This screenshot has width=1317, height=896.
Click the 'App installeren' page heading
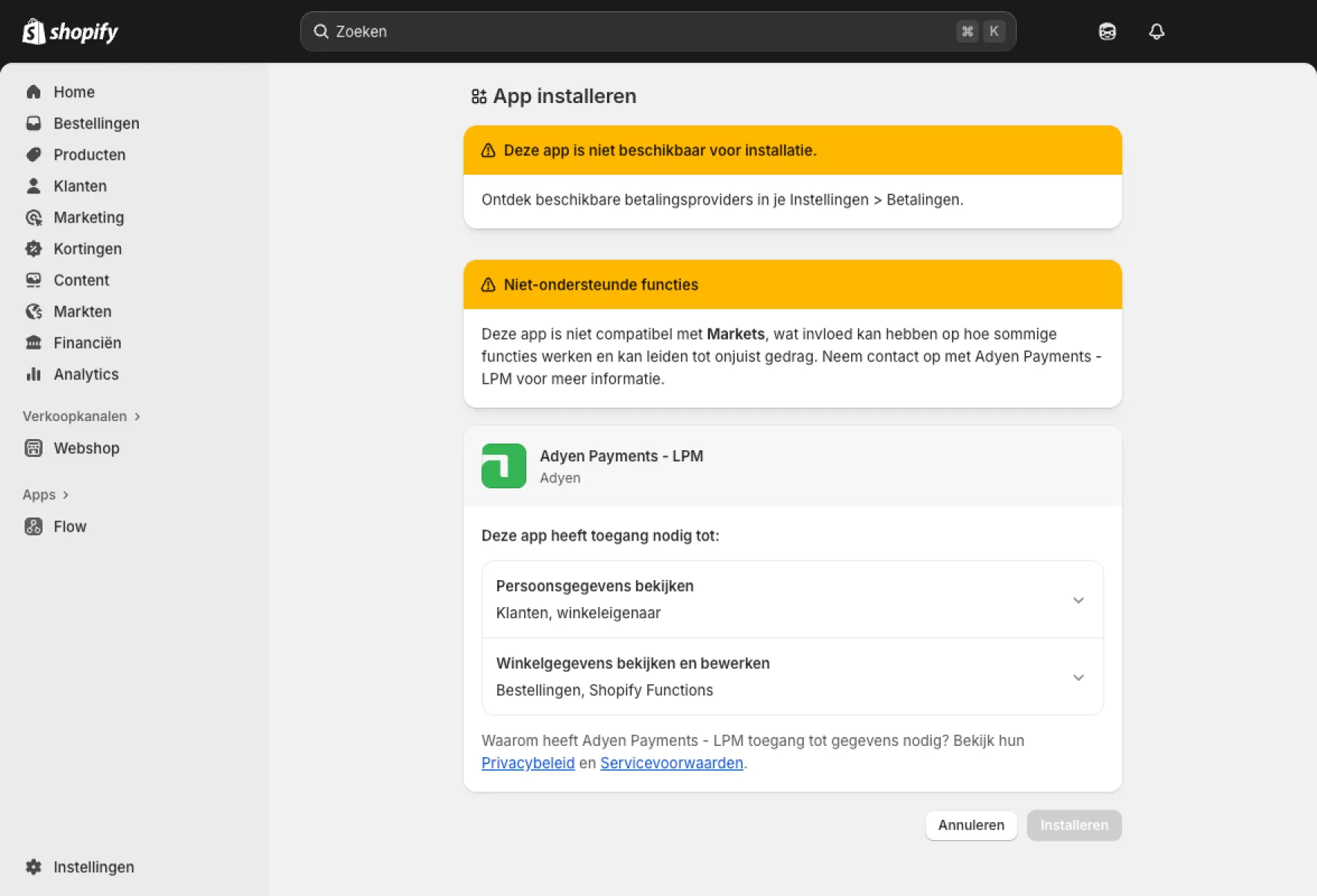pyautogui.click(x=564, y=96)
